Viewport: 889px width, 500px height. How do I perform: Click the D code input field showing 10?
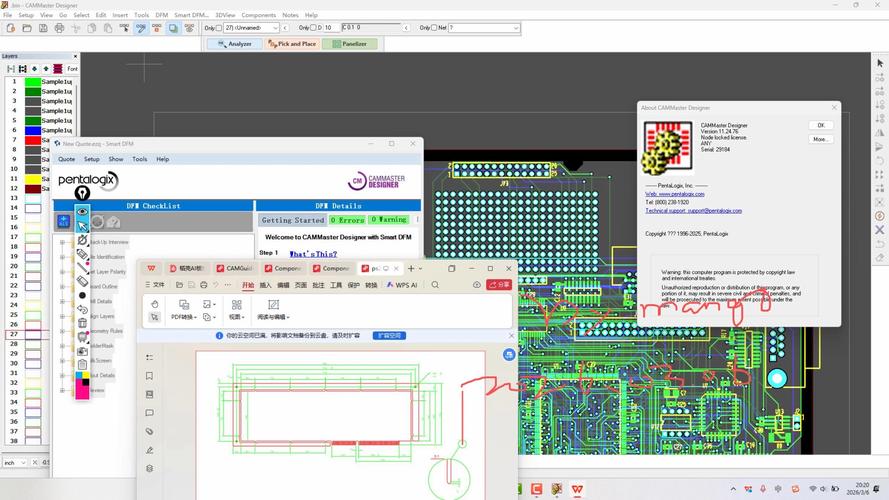pyautogui.click(x=331, y=28)
